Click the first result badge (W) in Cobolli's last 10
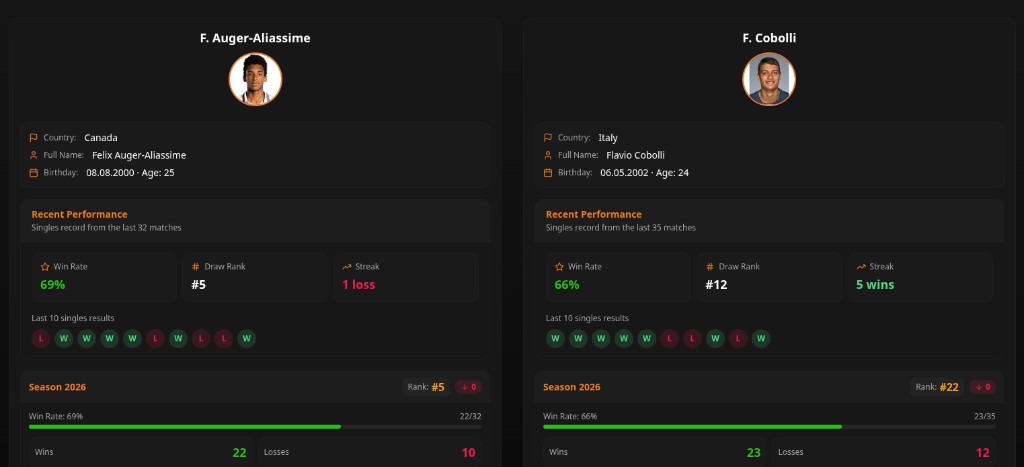Screen dimensions: 1024x467 [556, 338]
